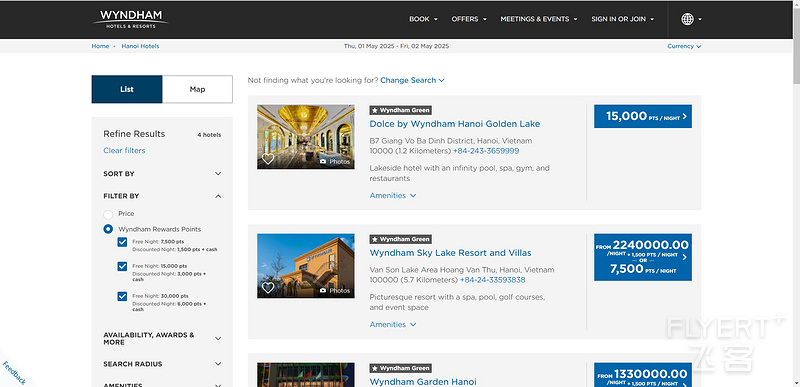800x387 pixels.
Task: Open Photos for Wyndham Sky Lake Resort
Action: (335, 291)
